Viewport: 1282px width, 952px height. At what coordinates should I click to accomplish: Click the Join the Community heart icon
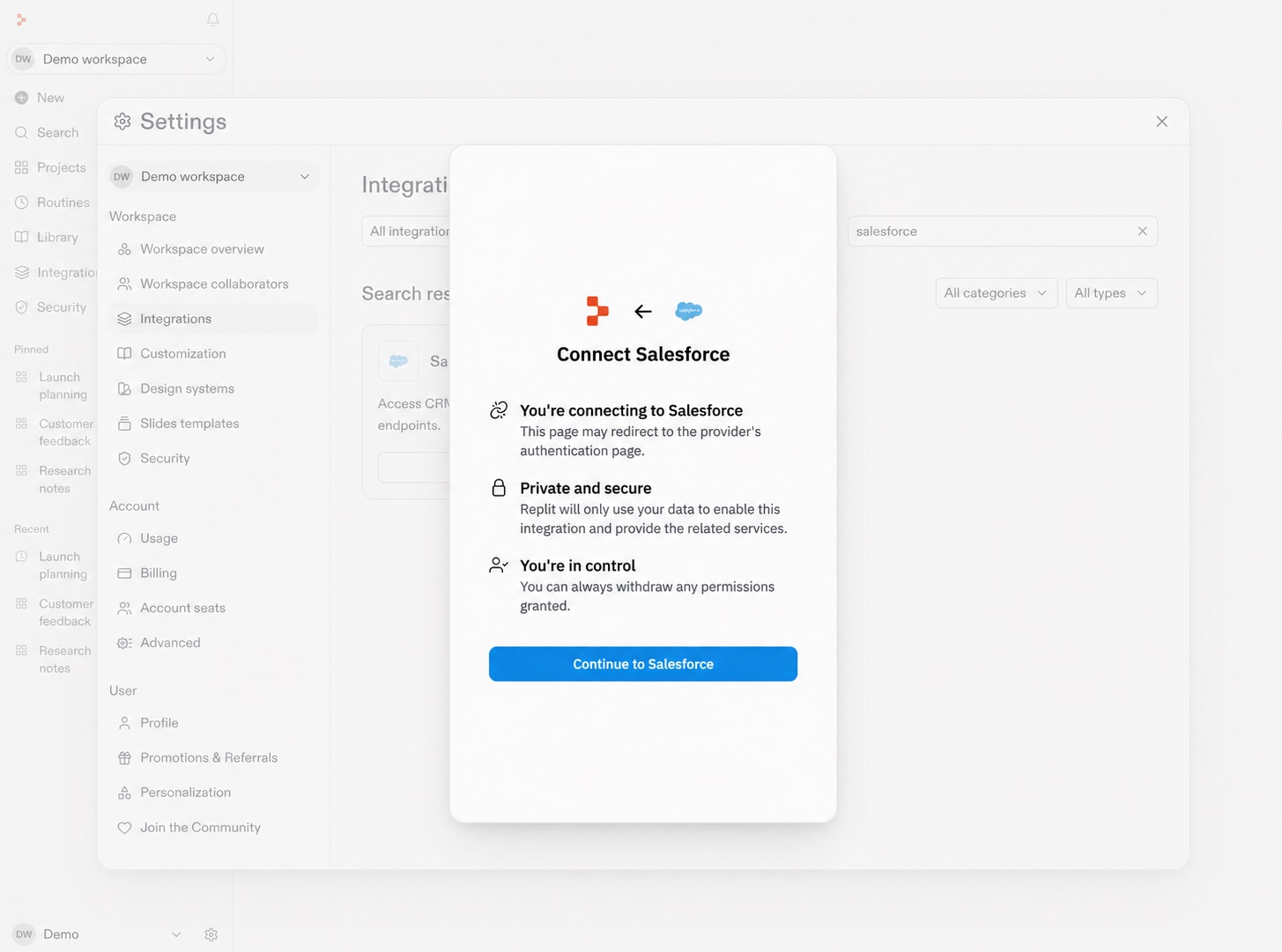[124, 828]
